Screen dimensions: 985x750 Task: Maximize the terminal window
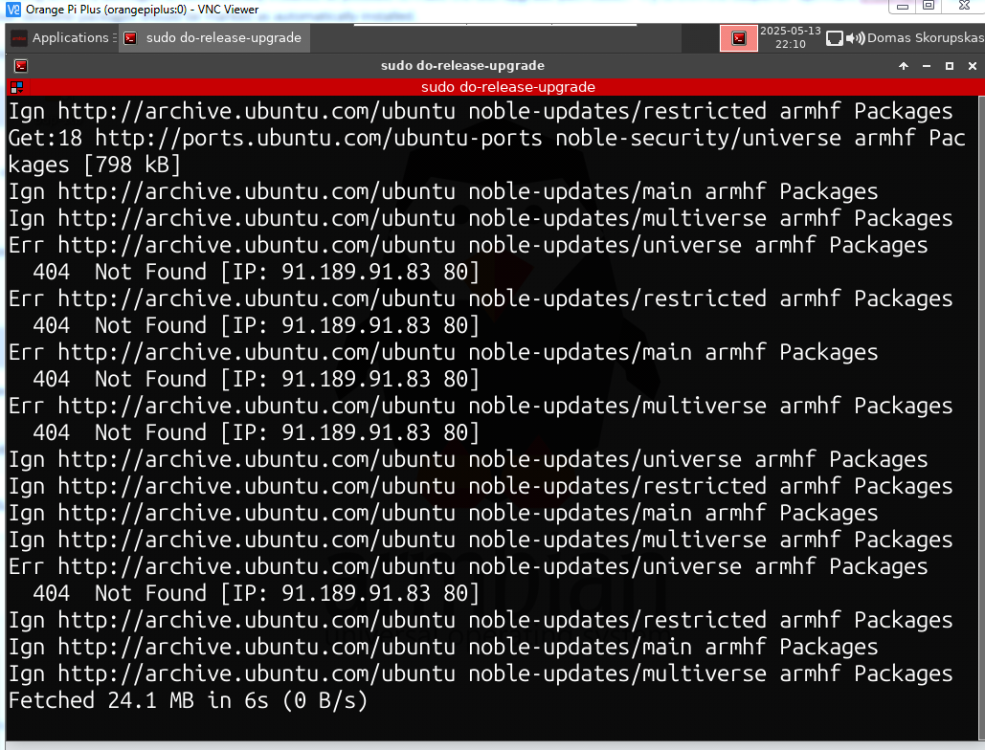point(949,65)
